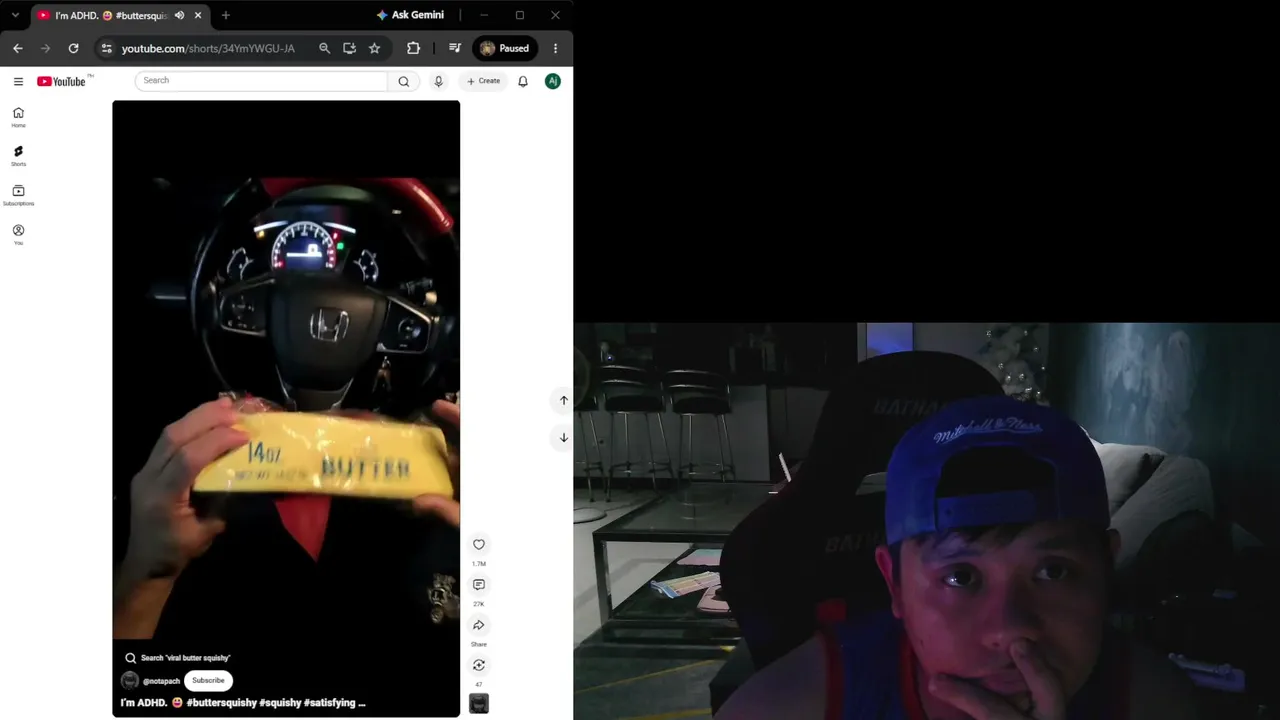The height and width of the screenshot is (720, 1280).
Task: Go to the previous short with the up arrow
Action: (x=564, y=400)
